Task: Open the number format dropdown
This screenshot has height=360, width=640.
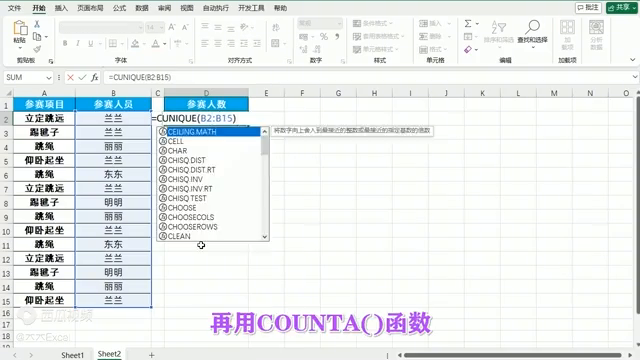Action: 339,23
